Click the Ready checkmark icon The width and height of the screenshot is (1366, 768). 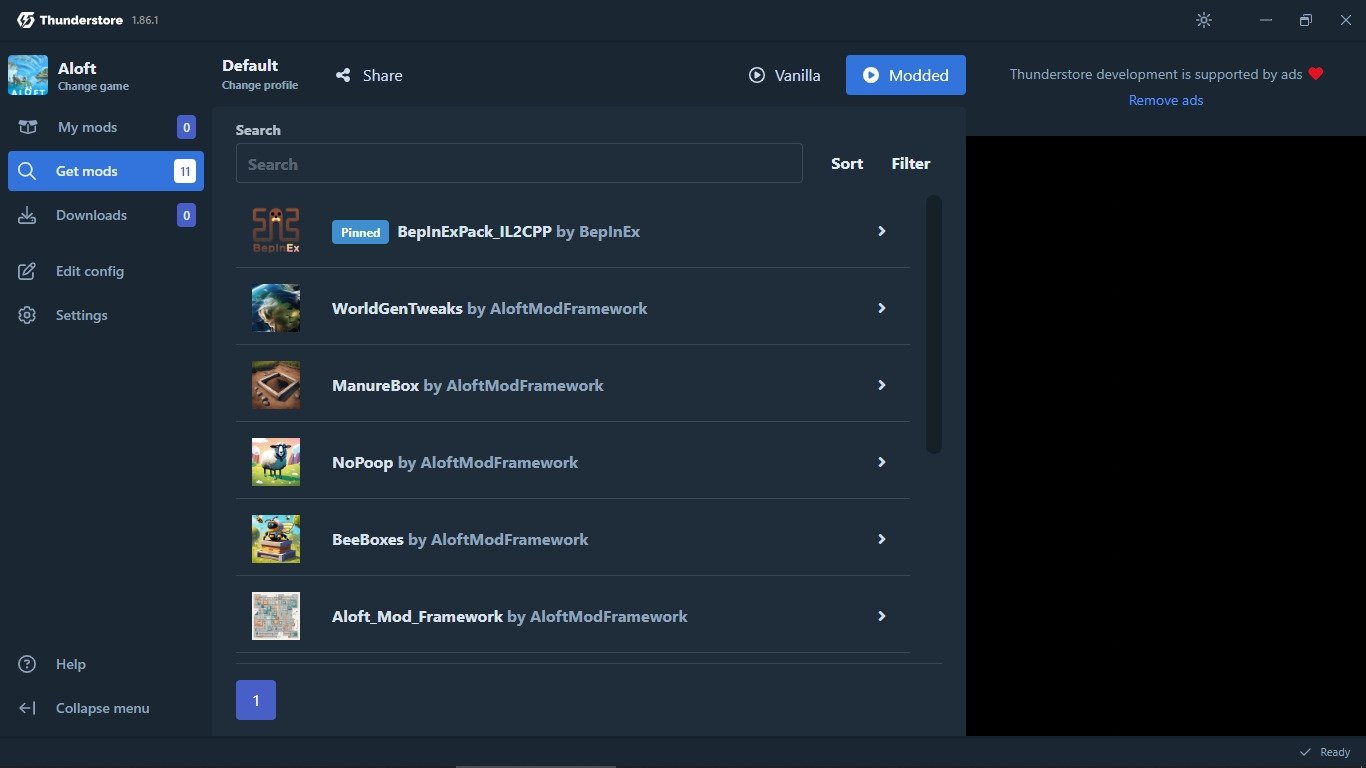[x=1305, y=752]
